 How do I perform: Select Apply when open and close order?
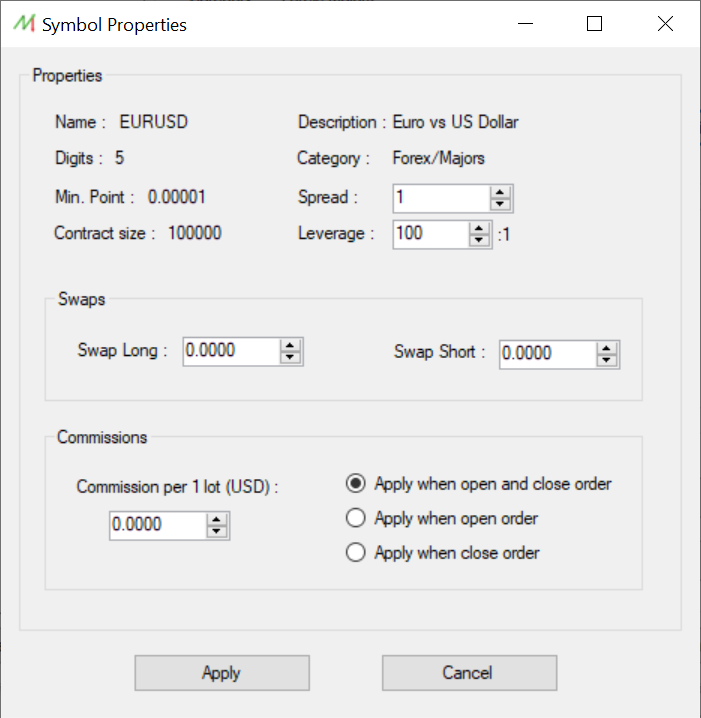click(x=478, y=484)
